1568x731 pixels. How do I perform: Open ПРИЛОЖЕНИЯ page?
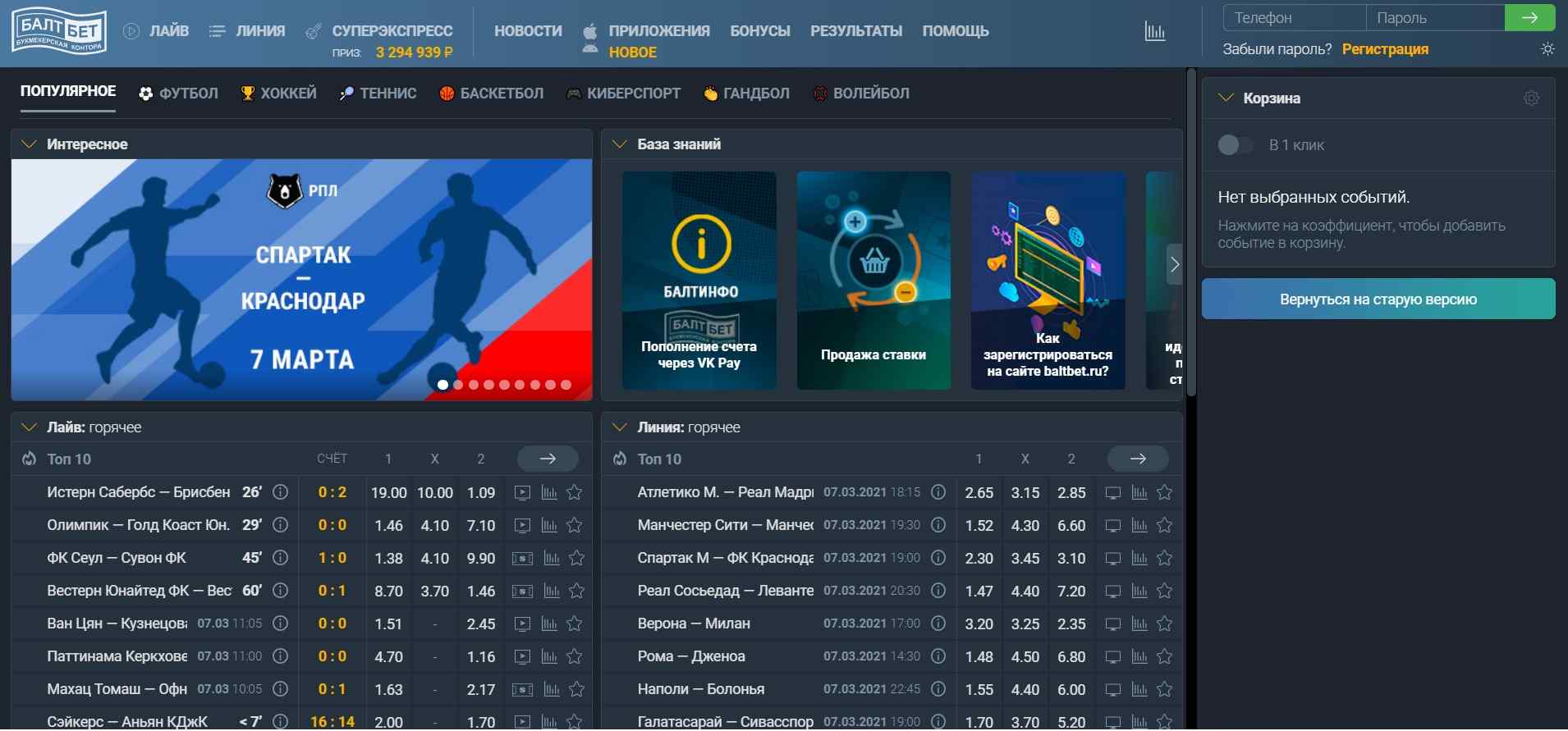tap(659, 31)
